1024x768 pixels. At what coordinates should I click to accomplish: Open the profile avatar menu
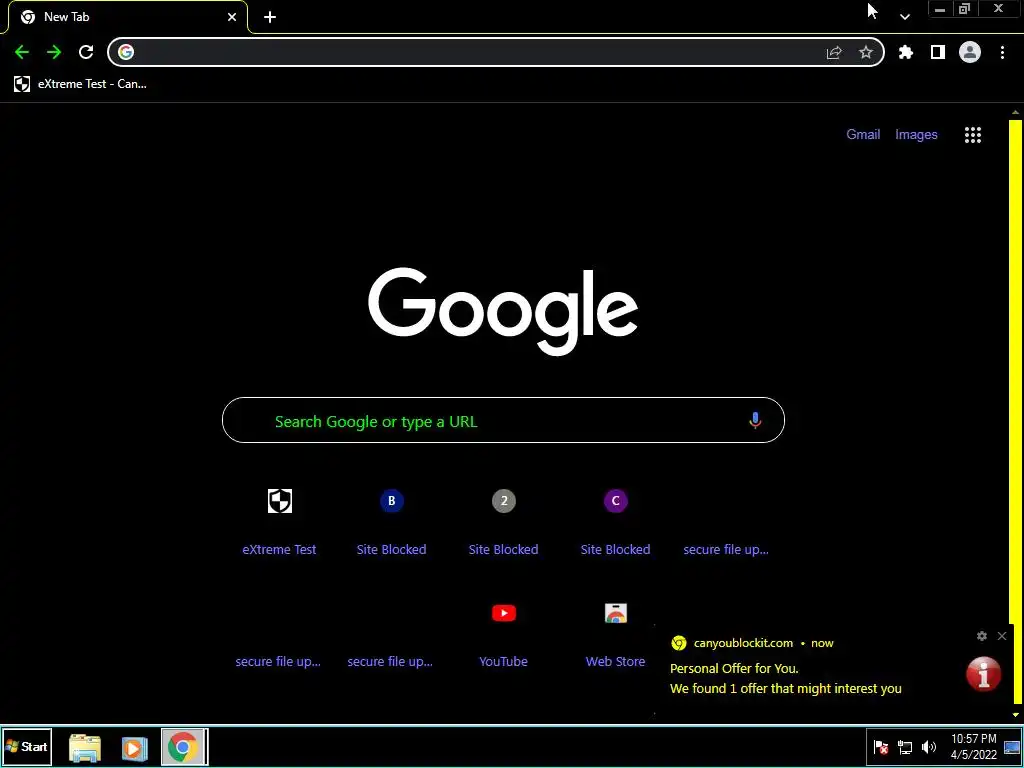click(970, 52)
